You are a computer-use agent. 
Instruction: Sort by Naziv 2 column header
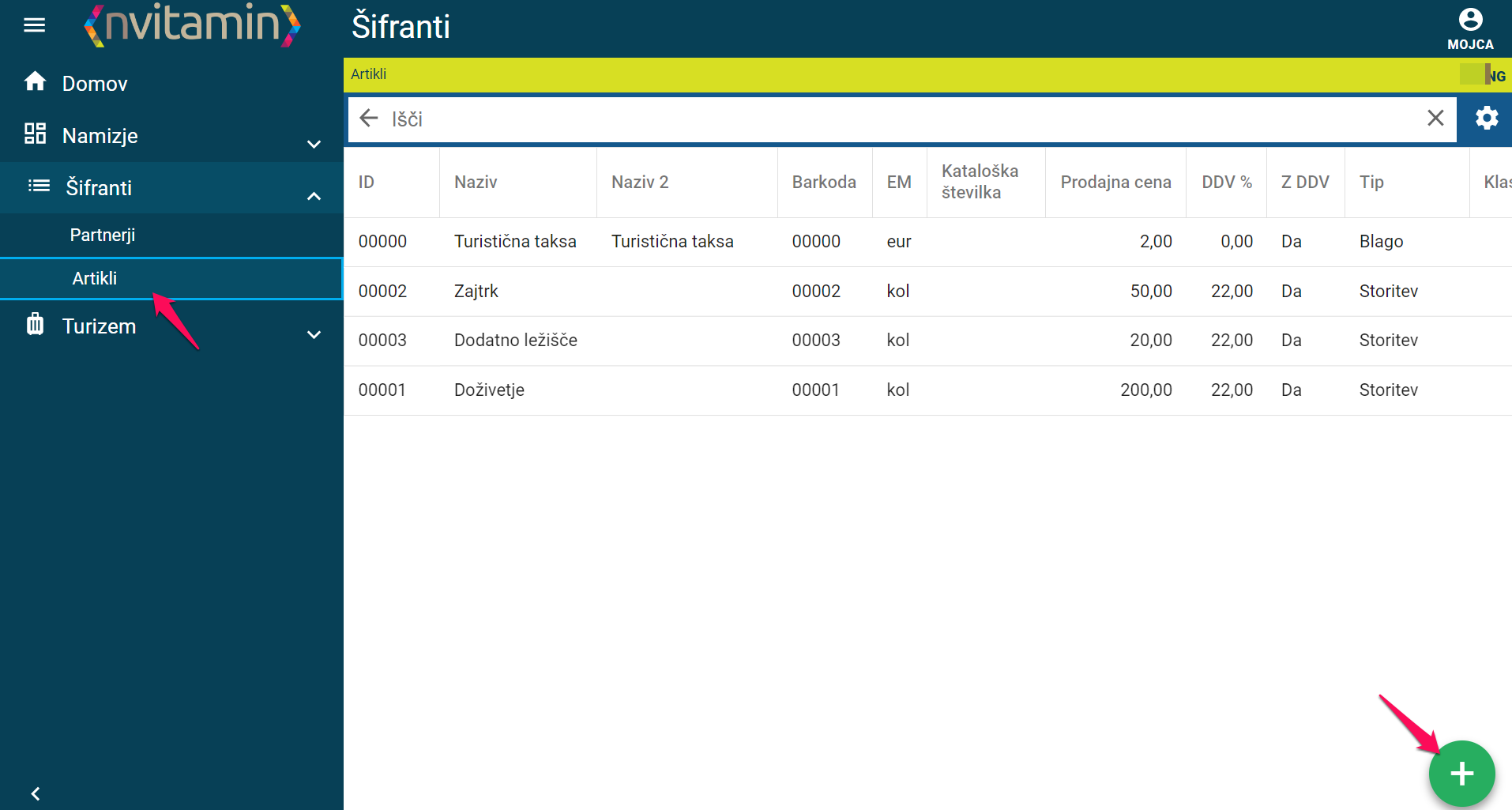tap(640, 183)
